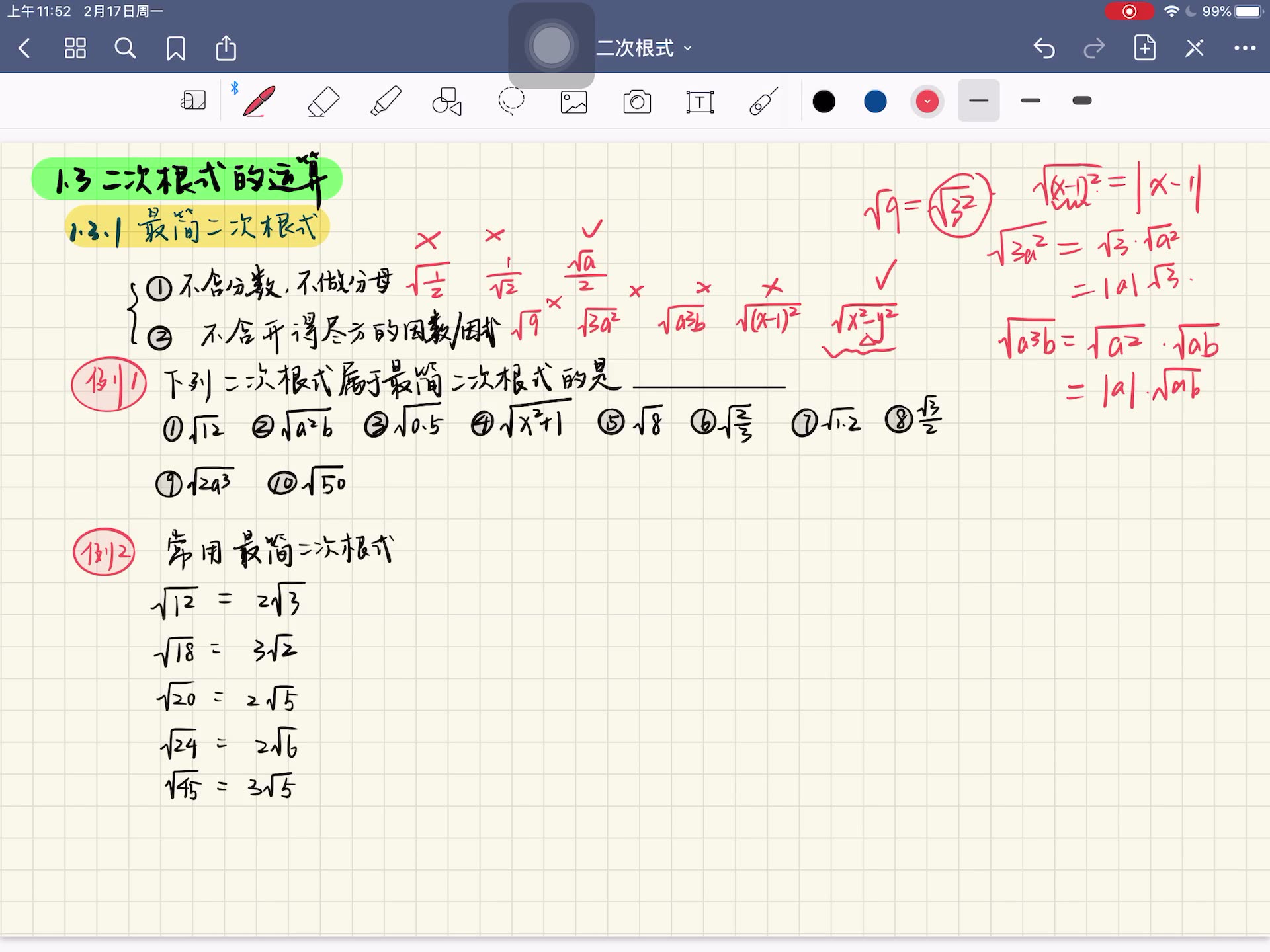Image resolution: width=1270 pixels, height=952 pixels.
Task: Open the Camera tool
Action: 637,102
